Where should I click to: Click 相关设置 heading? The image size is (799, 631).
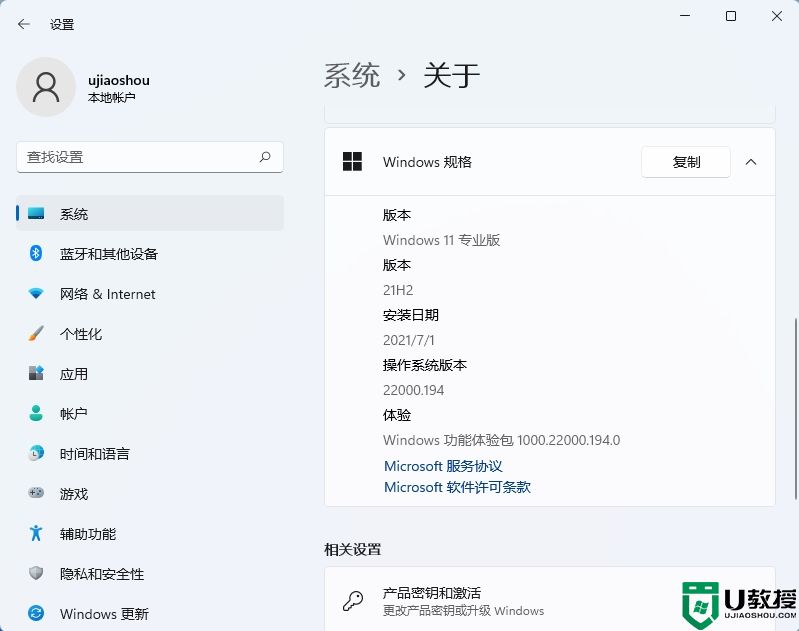point(353,549)
